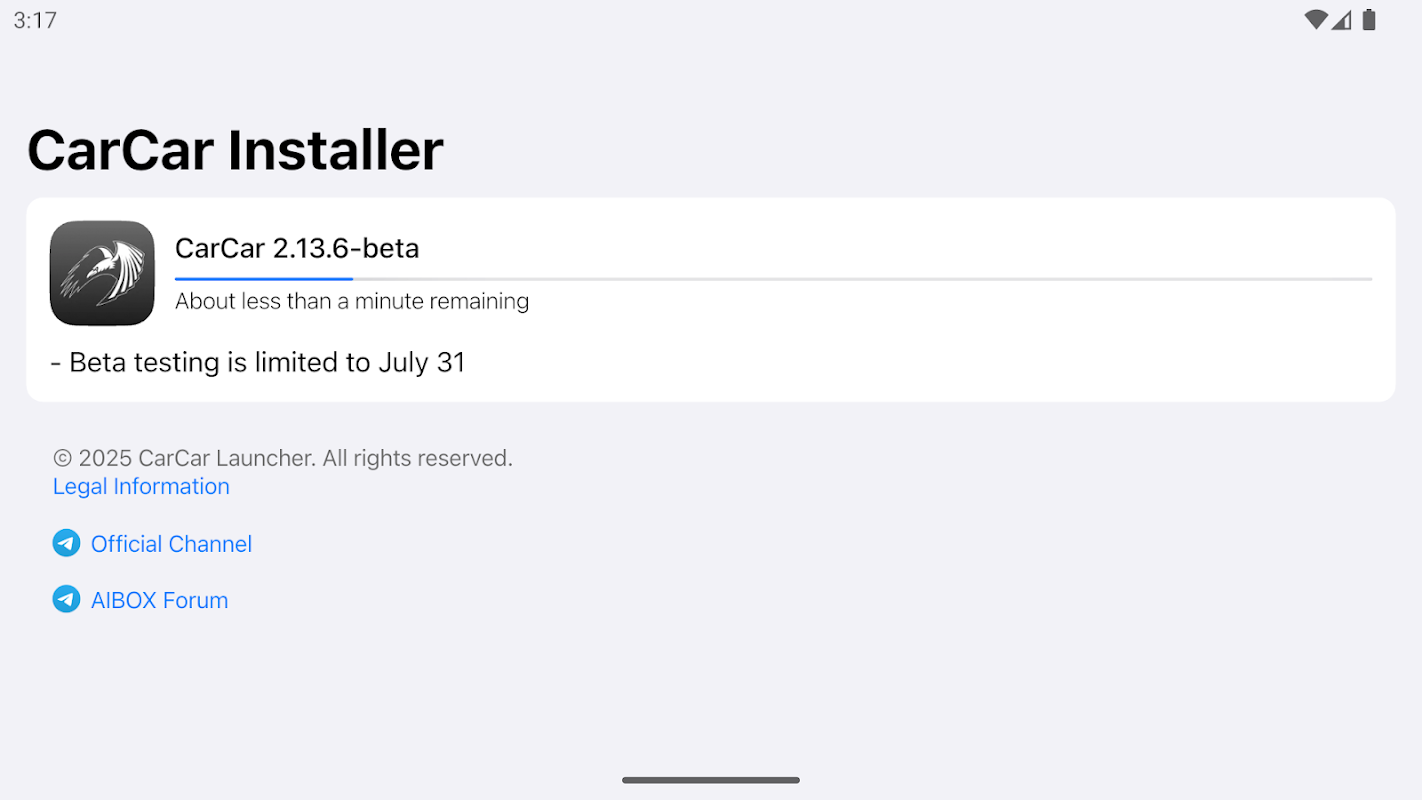Tap the CarCar Installer heading

pos(235,150)
